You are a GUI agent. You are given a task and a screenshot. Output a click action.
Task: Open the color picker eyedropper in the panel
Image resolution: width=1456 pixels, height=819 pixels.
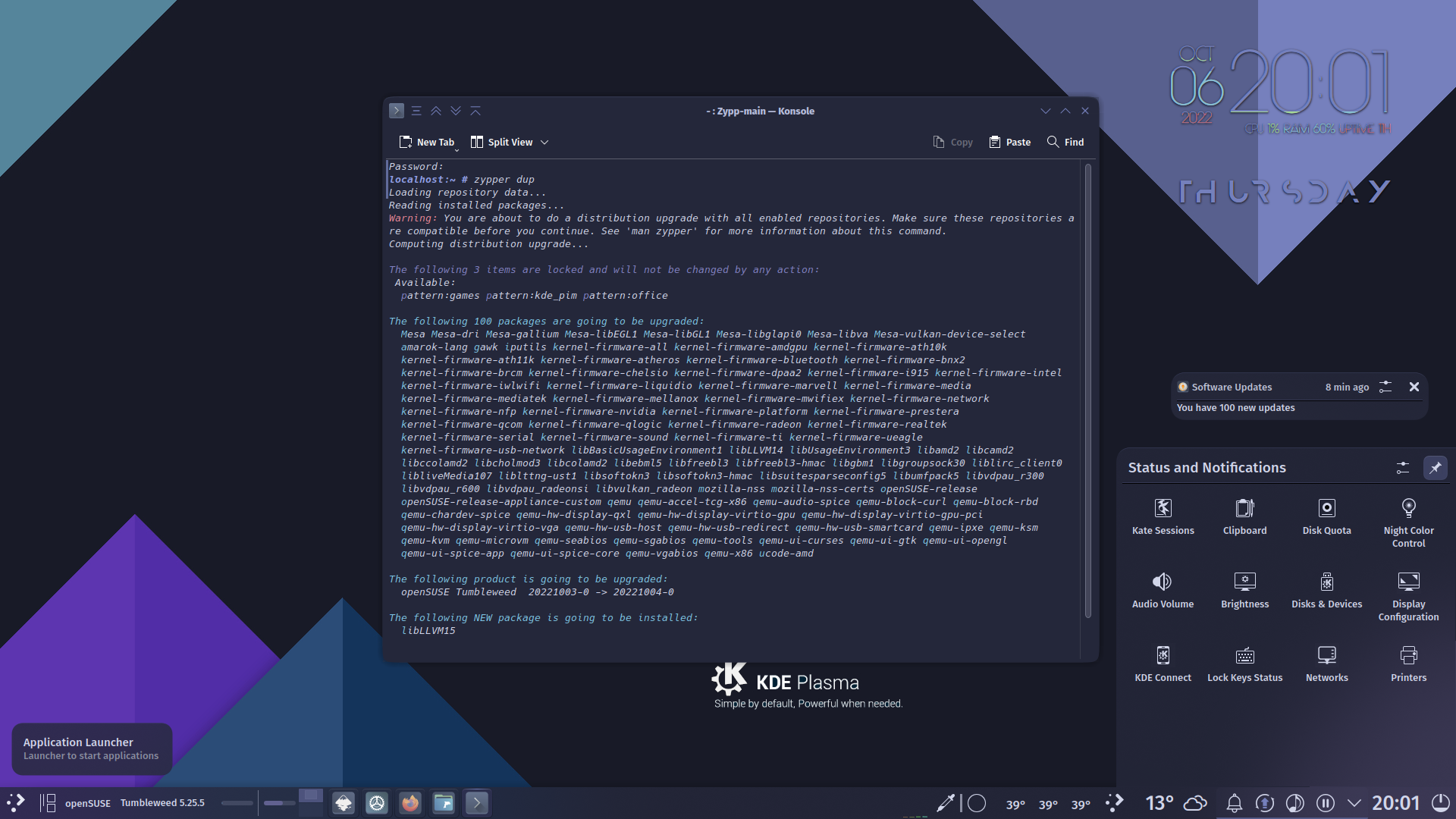[x=946, y=802]
